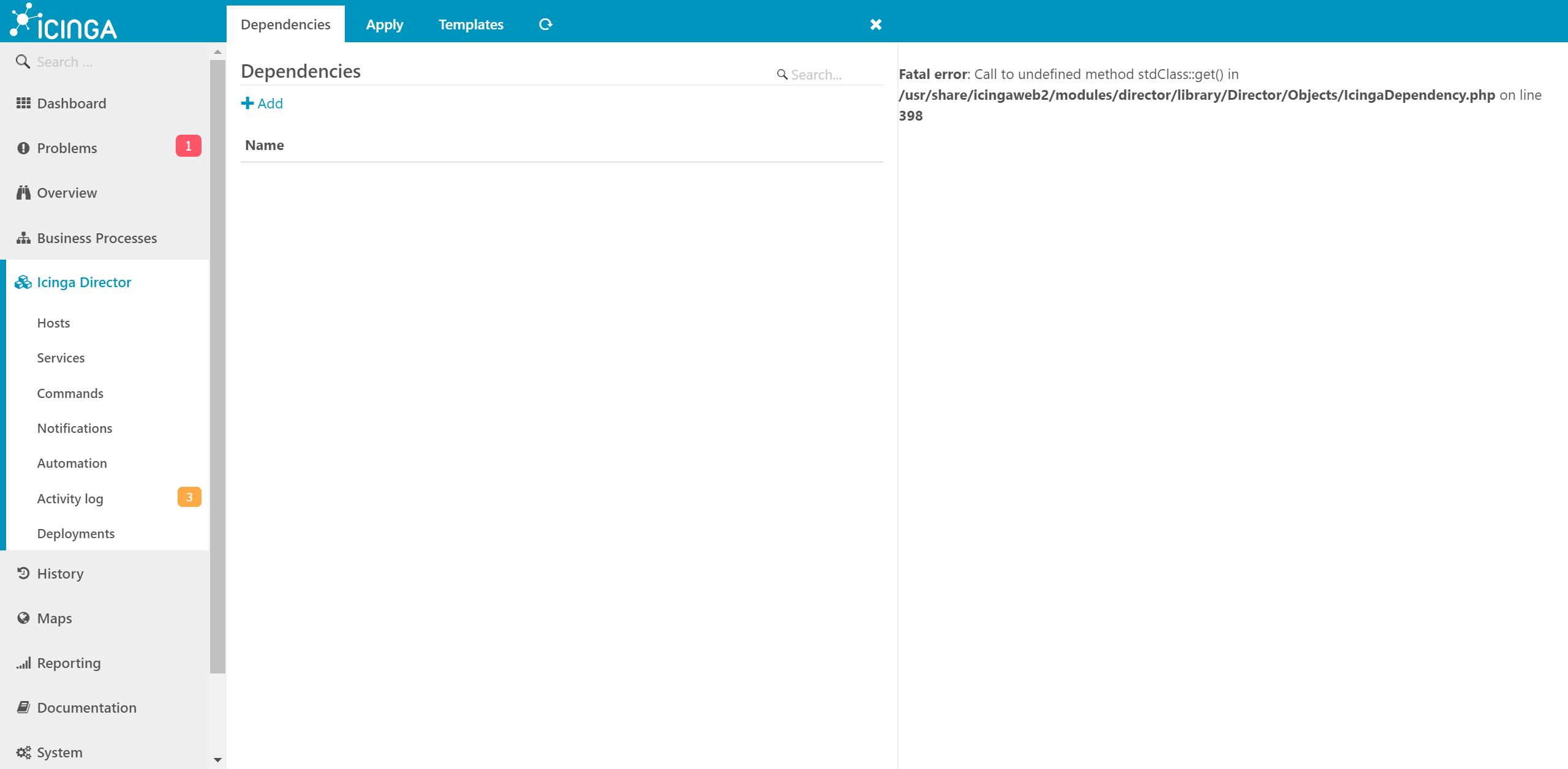The width and height of the screenshot is (1568, 769).
Task: Add a new dependency
Action: point(262,103)
